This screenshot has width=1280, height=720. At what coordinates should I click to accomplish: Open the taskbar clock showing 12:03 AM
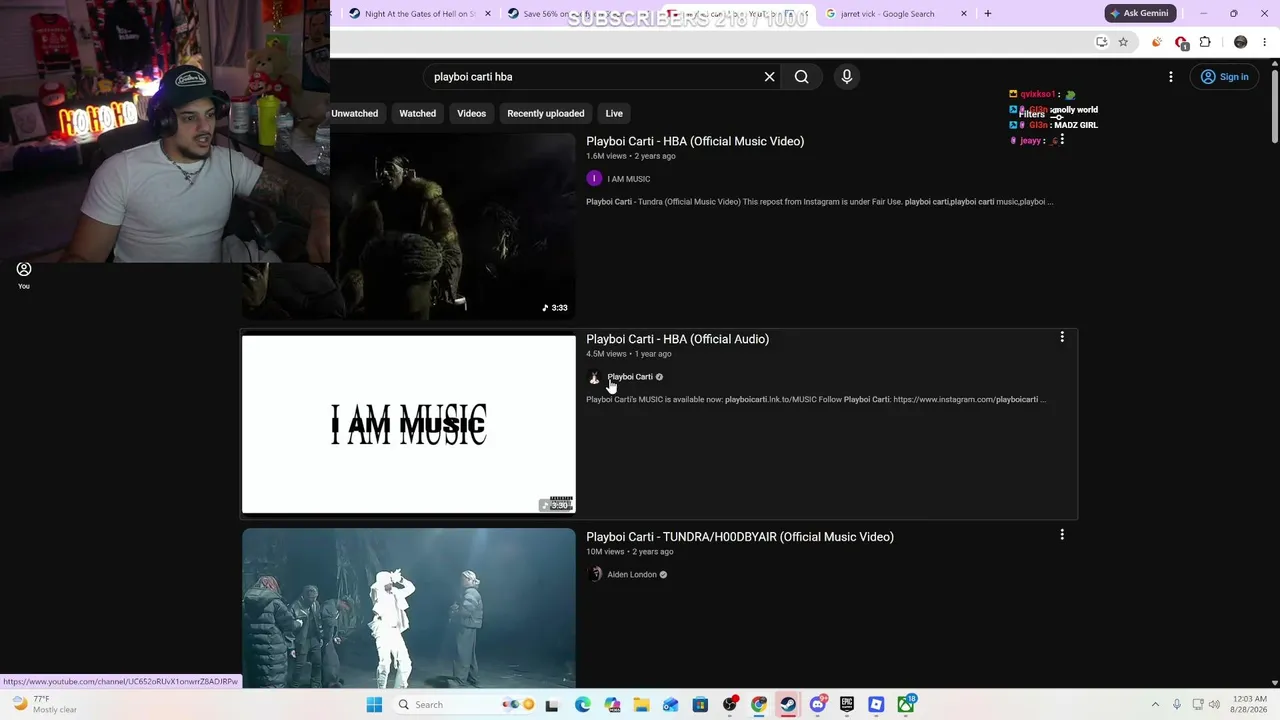coord(1250,705)
